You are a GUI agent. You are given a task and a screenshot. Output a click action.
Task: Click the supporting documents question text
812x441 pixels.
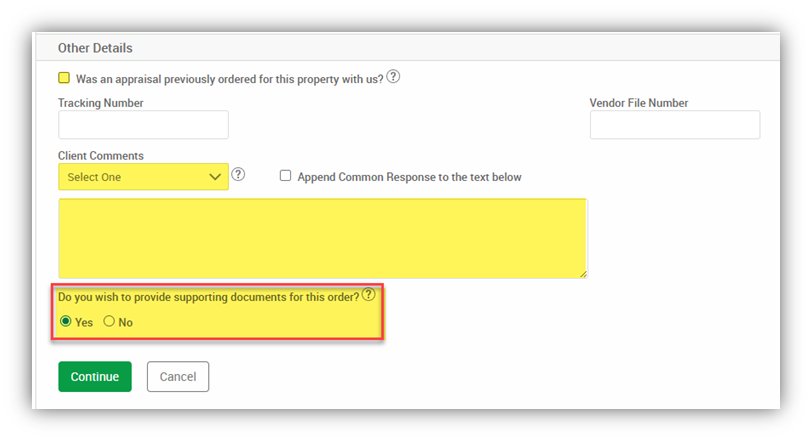208,297
